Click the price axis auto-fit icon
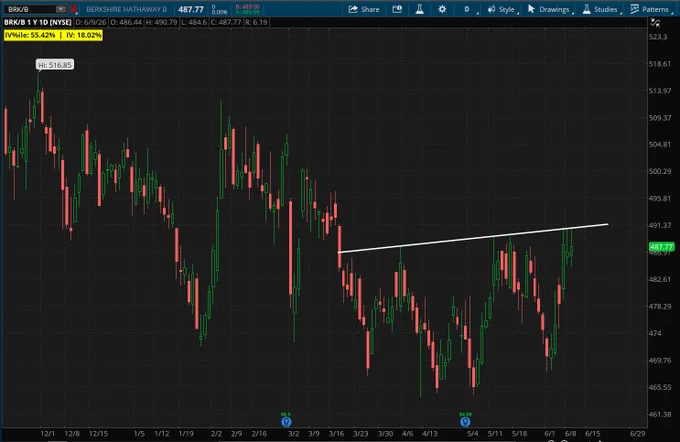680x442 pixels. pyautogui.click(x=655, y=23)
